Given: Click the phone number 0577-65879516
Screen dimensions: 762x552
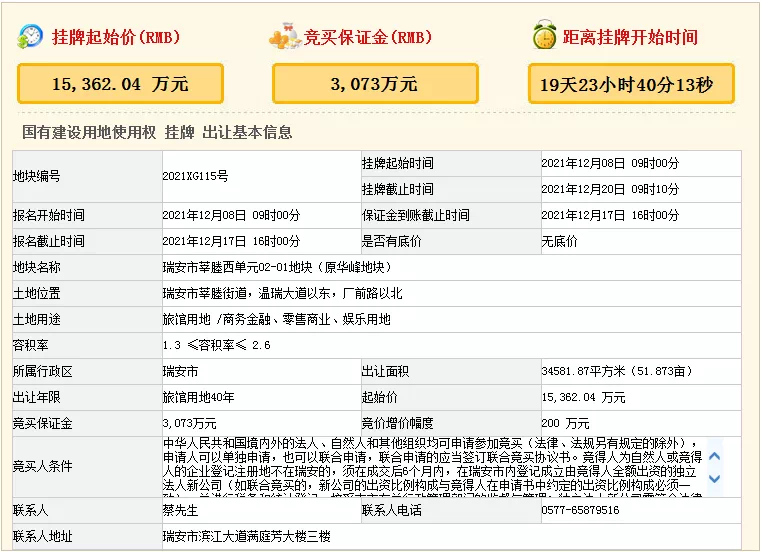Looking at the screenshot, I should [x=580, y=510].
